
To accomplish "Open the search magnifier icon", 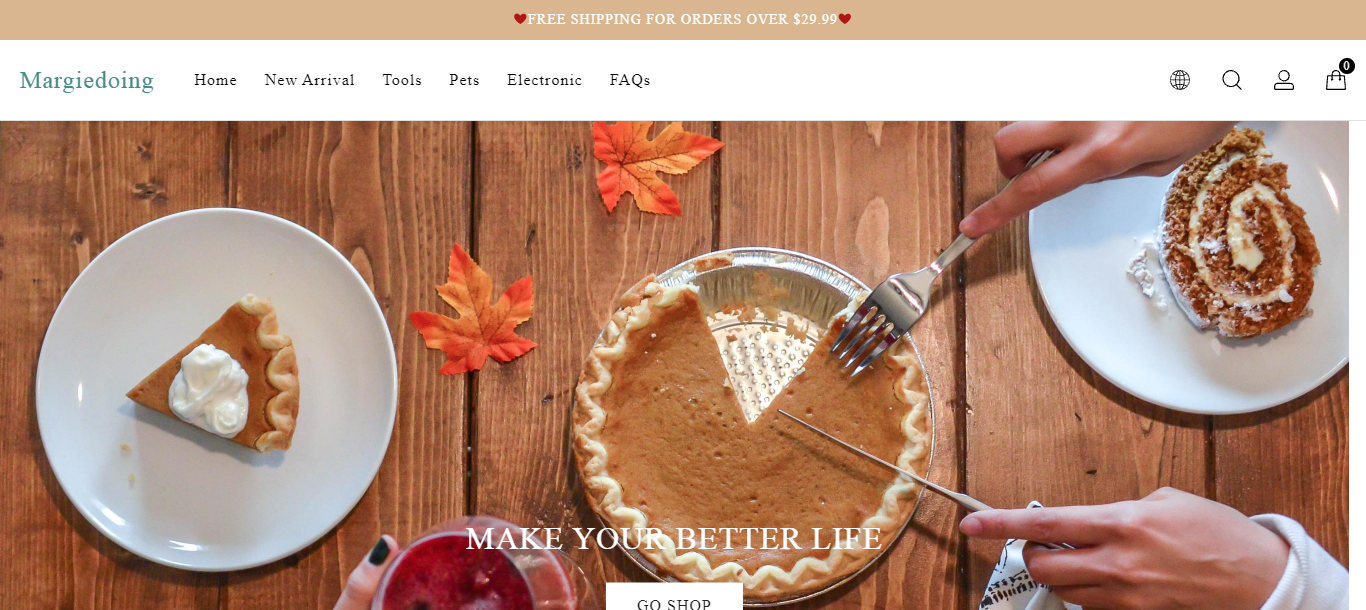I will (1232, 80).
